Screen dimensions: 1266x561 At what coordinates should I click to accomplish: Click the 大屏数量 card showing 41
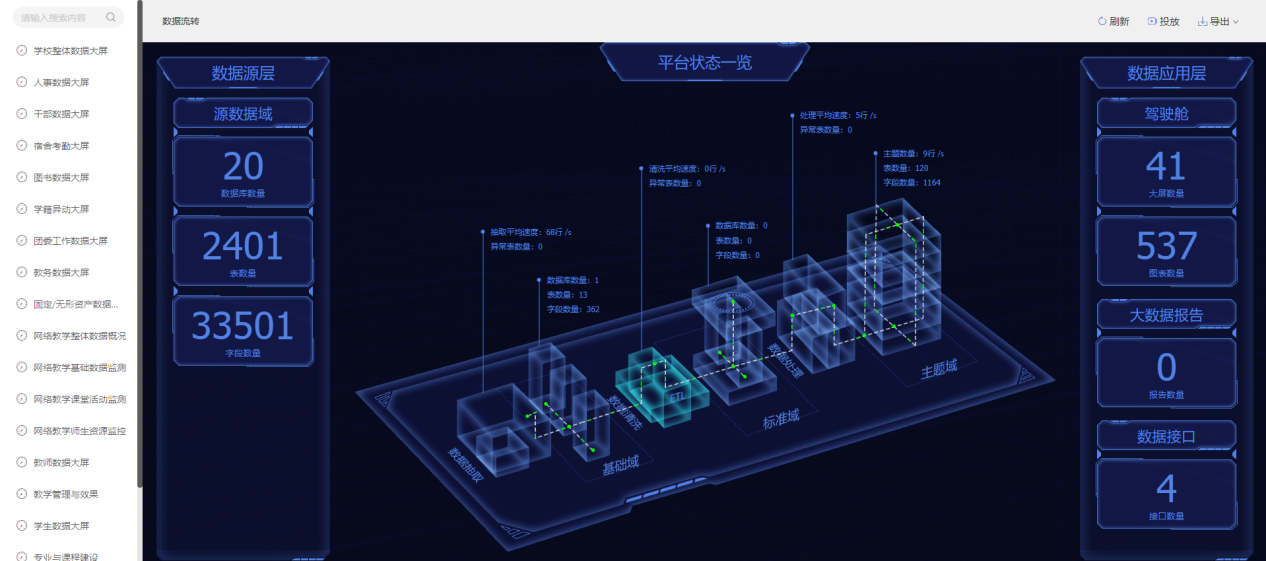(x=1166, y=172)
